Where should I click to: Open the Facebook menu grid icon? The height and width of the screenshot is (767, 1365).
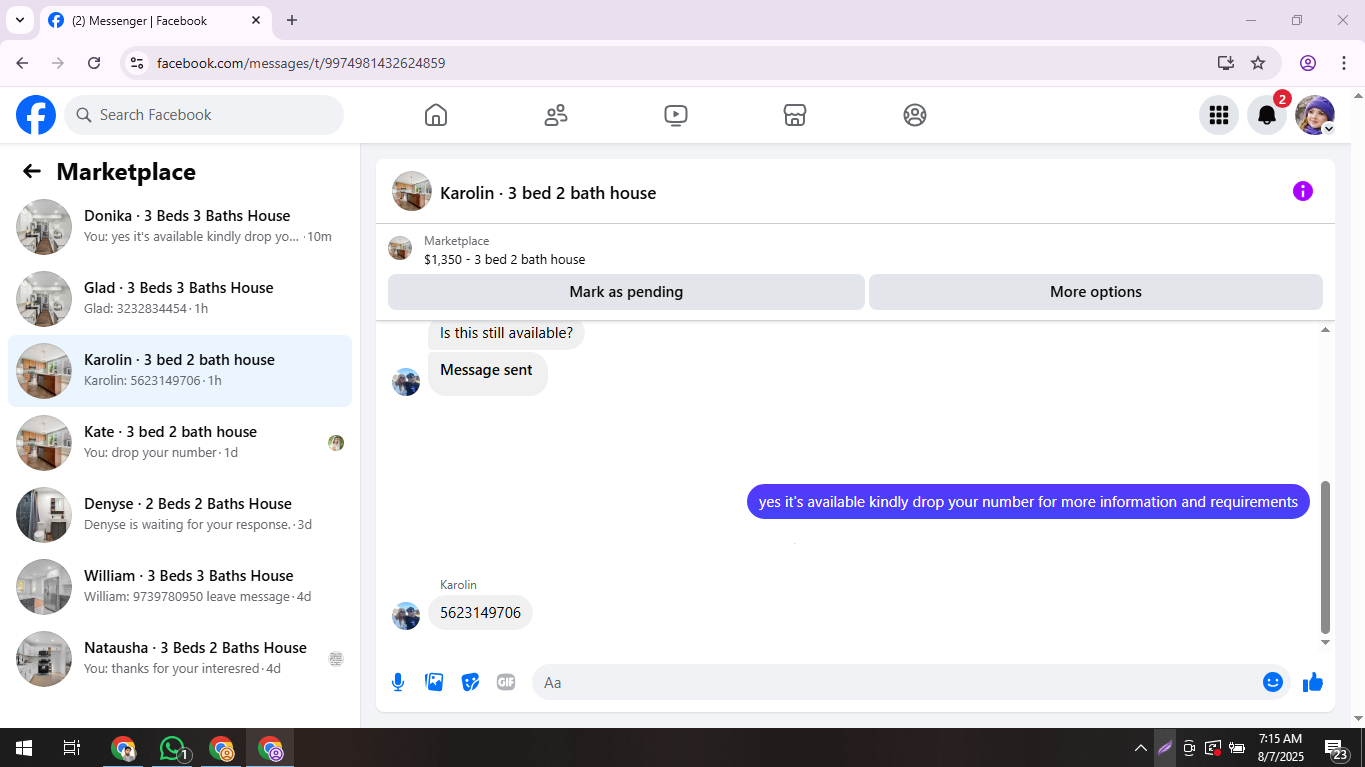(1218, 115)
